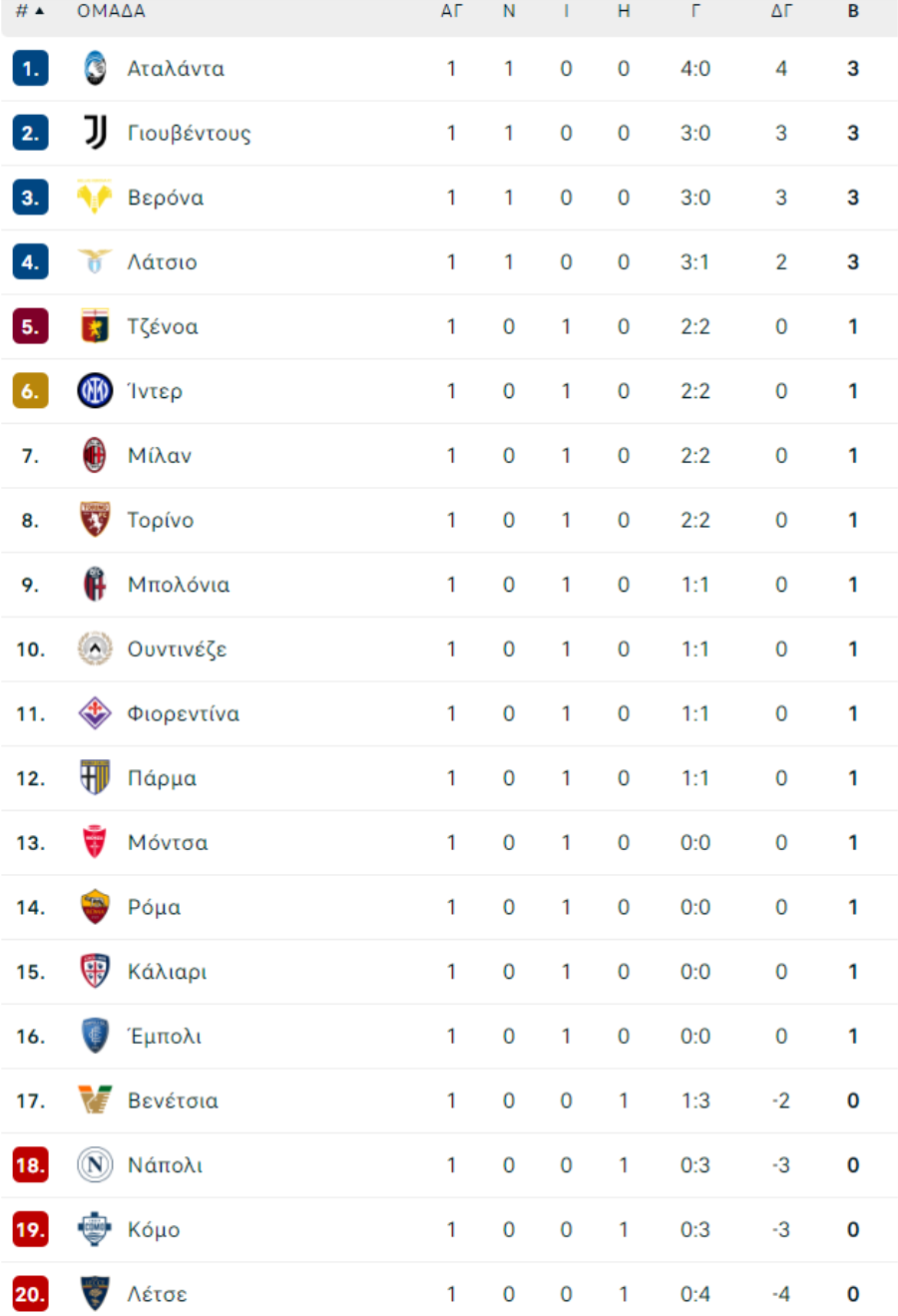Select the Lazio eagle crest

95,261
